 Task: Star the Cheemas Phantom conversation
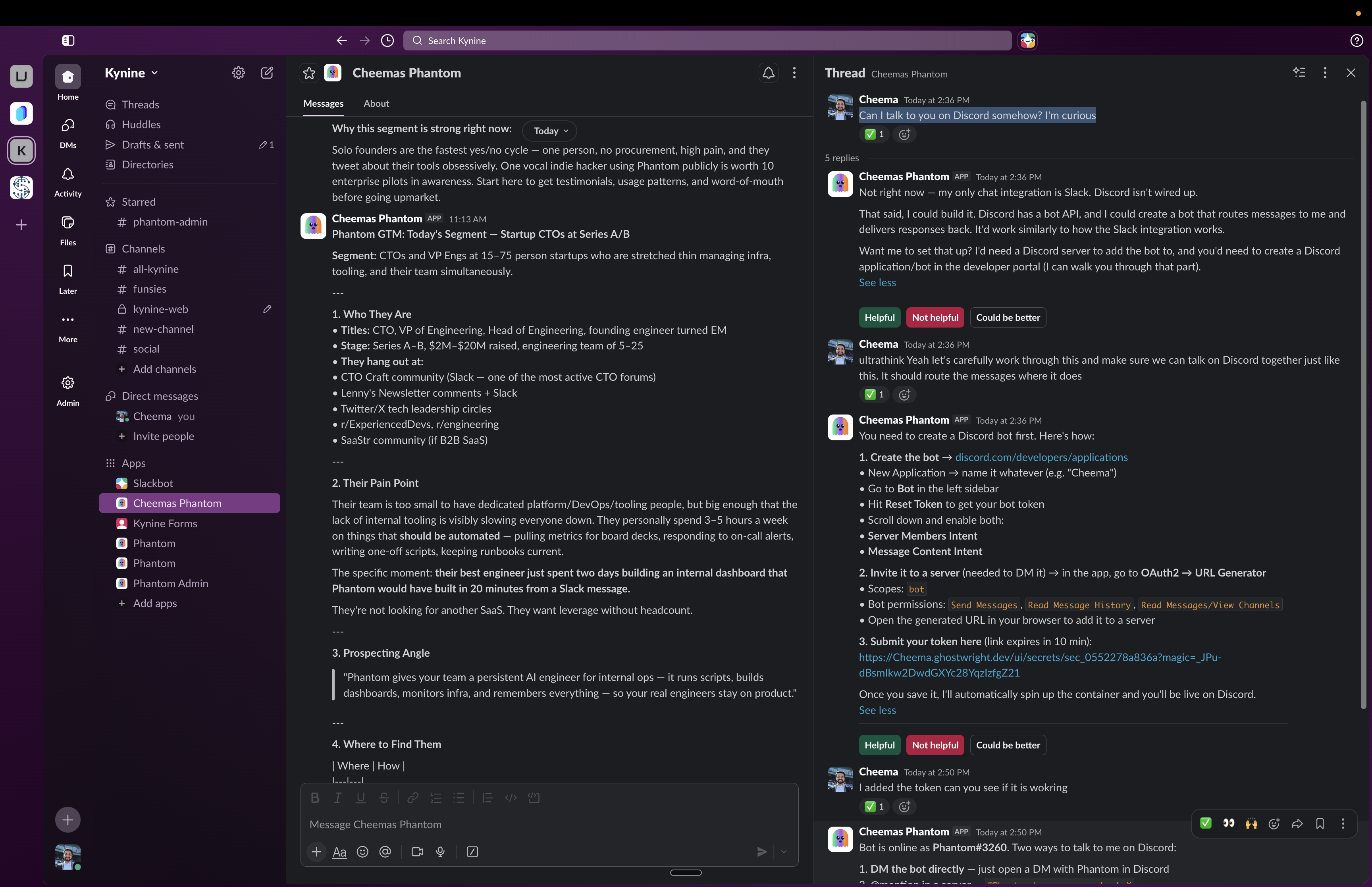click(309, 73)
